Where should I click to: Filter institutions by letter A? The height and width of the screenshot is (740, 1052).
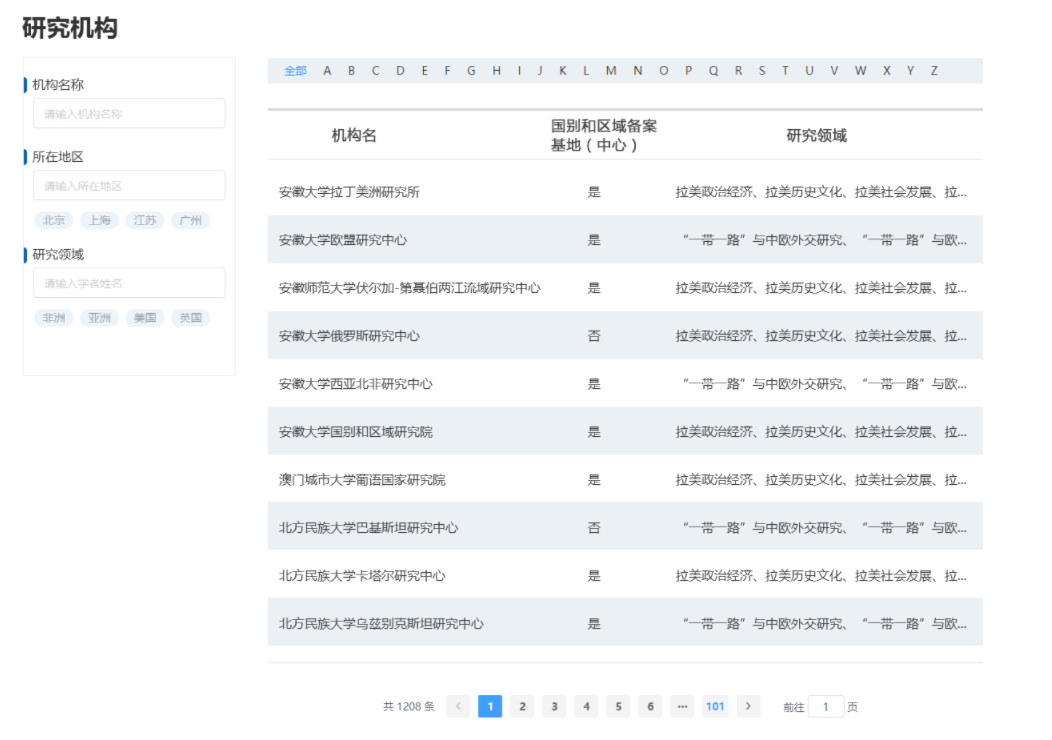pyautogui.click(x=327, y=70)
